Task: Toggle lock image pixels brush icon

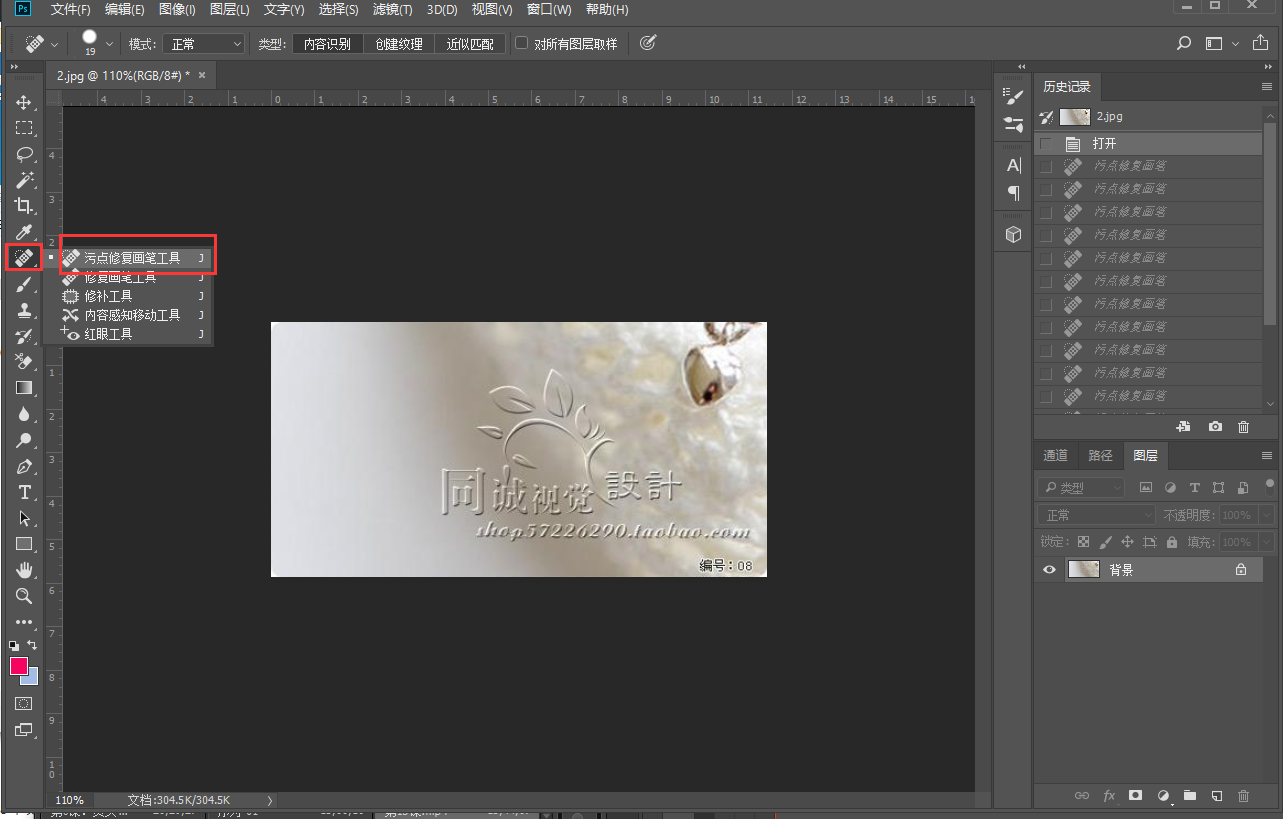Action: (x=1105, y=542)
